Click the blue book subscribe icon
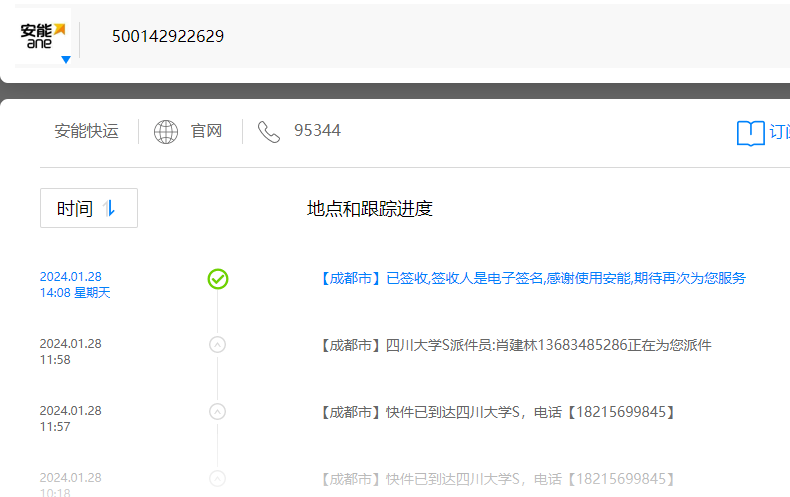This screenshot has height=497, width=790. [750, 133]
